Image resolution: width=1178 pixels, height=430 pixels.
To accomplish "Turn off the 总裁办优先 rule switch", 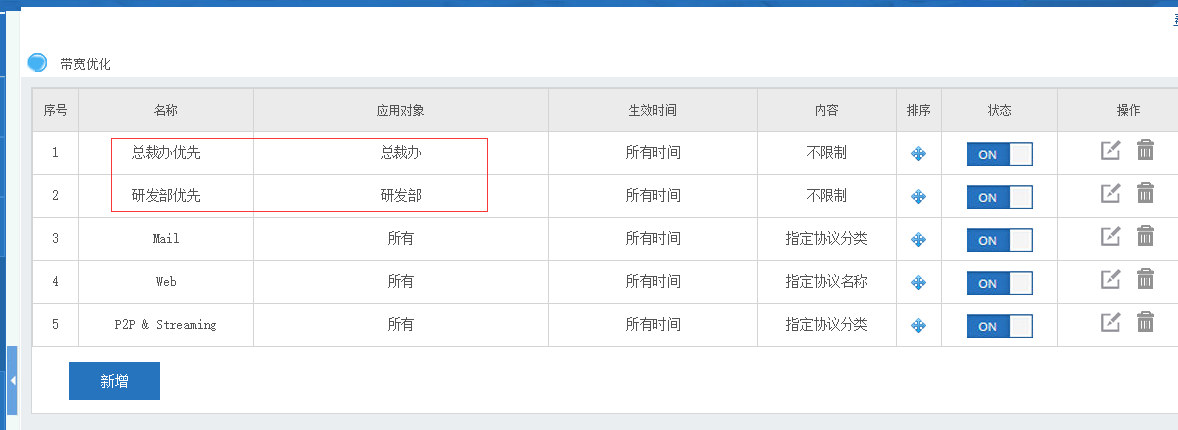I will (x=999, y=154).
